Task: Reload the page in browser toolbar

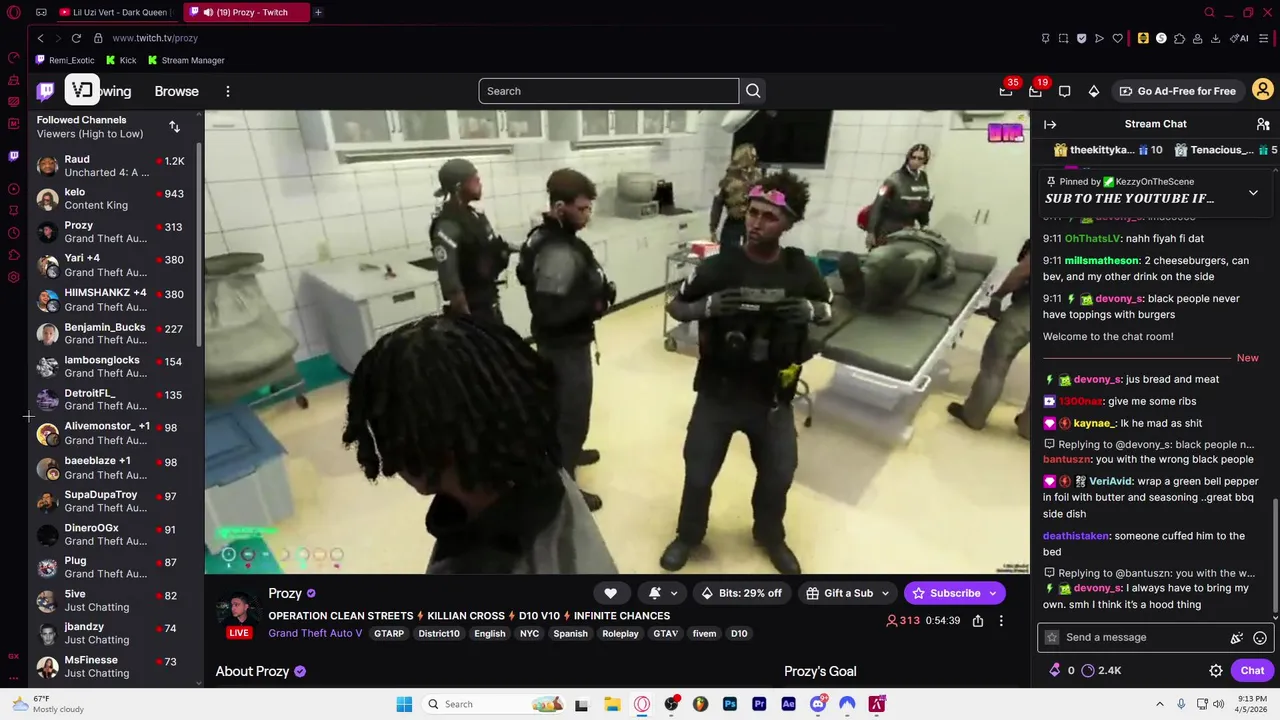Action: point(76,38)
